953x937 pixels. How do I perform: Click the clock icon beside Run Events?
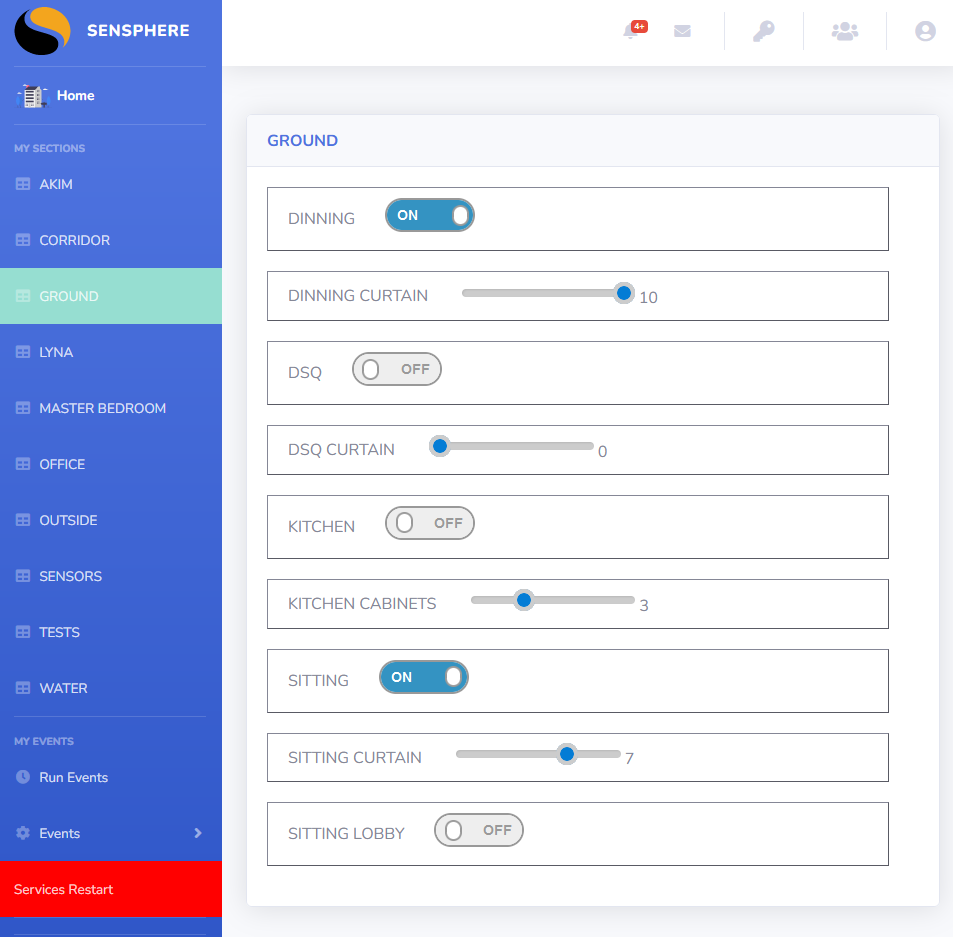pos(23,777)
